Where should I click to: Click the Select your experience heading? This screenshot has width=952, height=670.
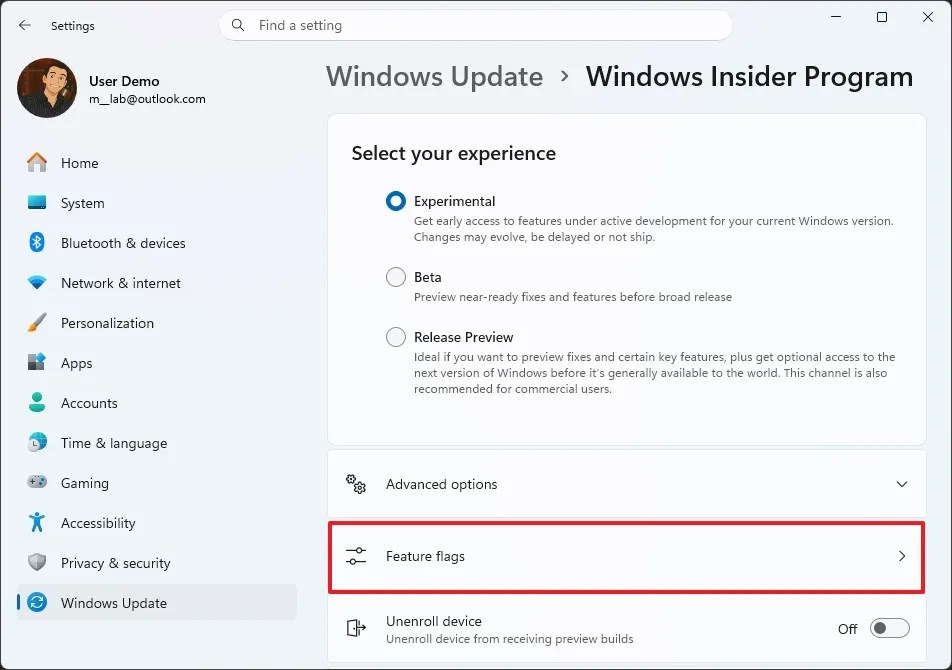click(454, 153)
